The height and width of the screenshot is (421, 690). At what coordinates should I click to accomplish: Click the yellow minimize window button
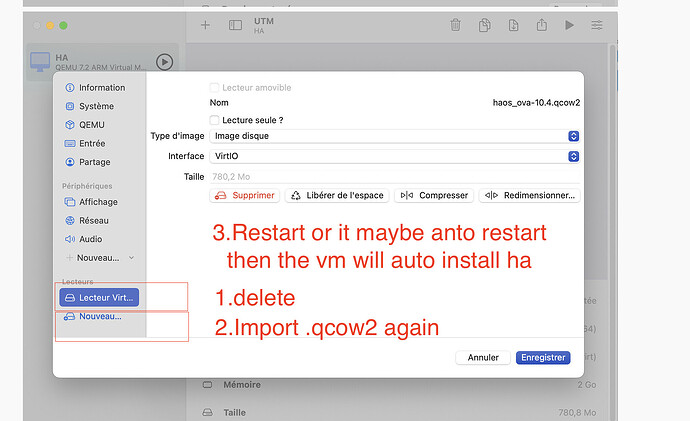[50, 26]
